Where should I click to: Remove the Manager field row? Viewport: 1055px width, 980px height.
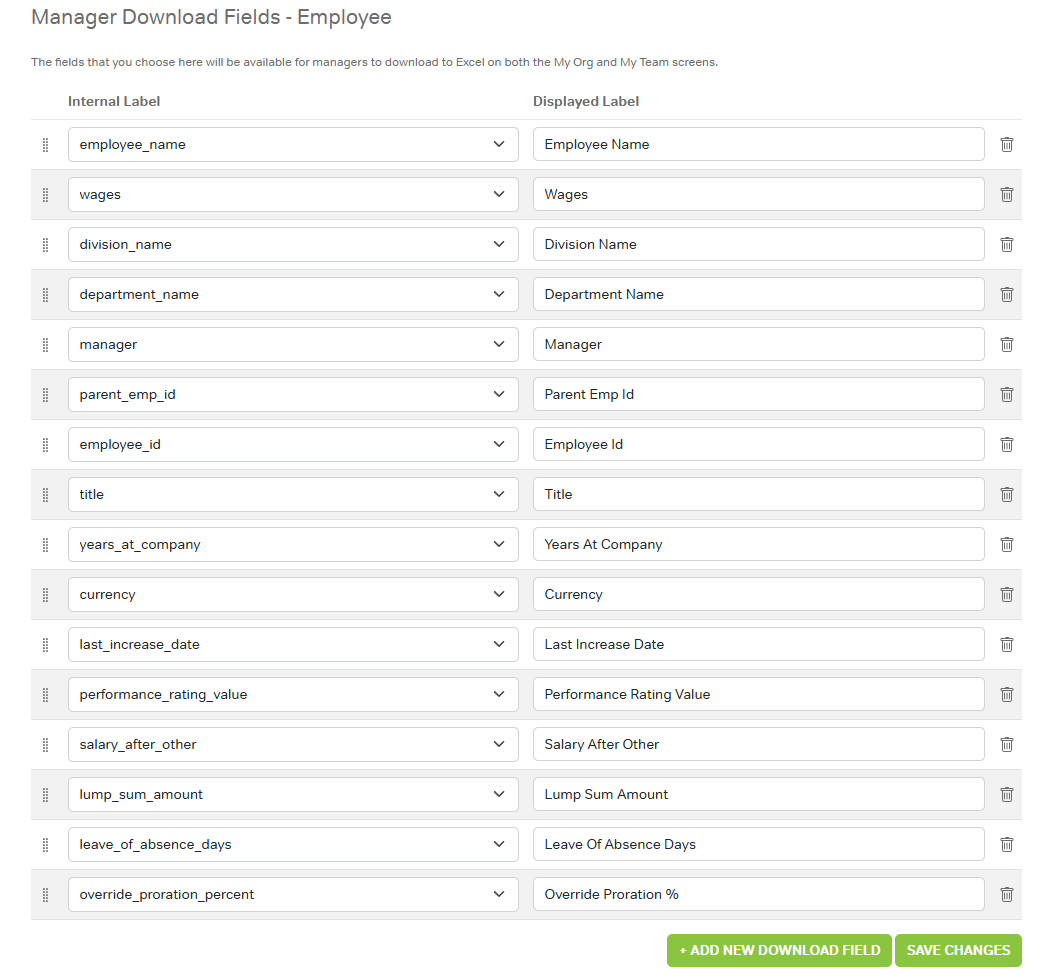(x=1007, y=345)
